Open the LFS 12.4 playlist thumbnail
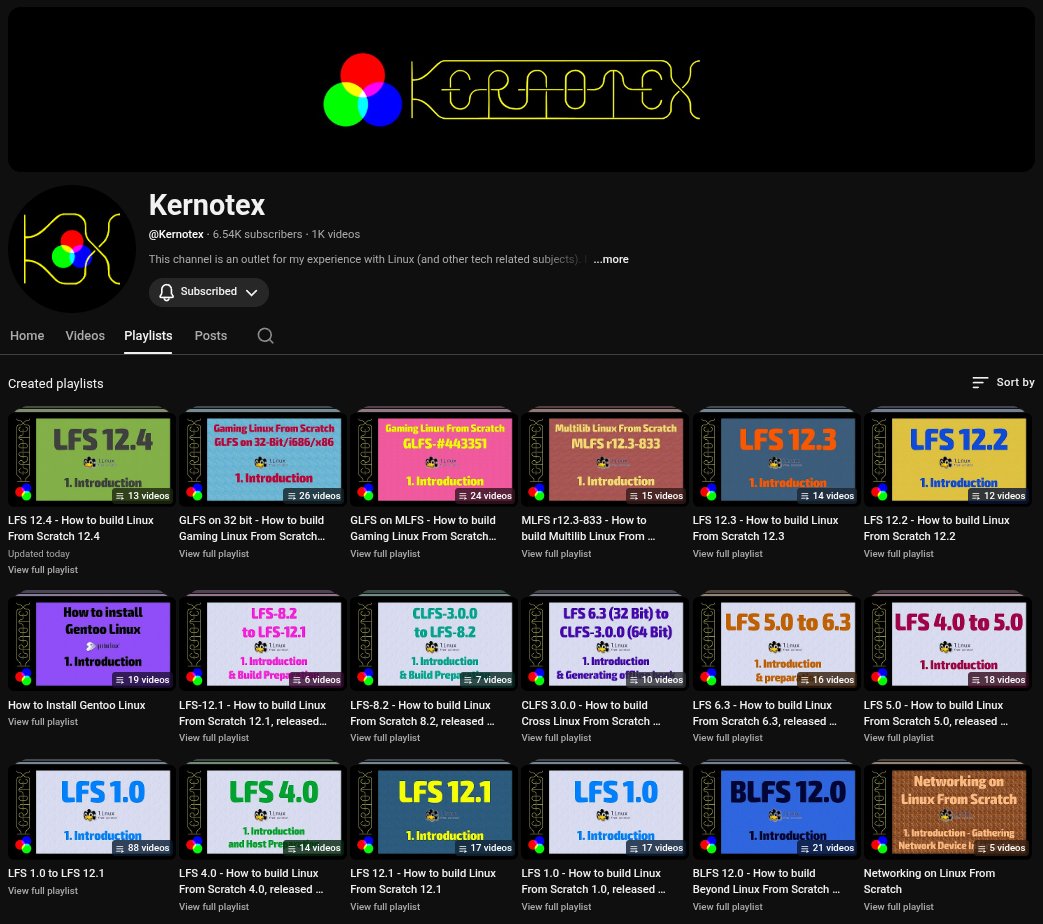Viewport: 1043px width, 924px height. (x=92, y=459)
